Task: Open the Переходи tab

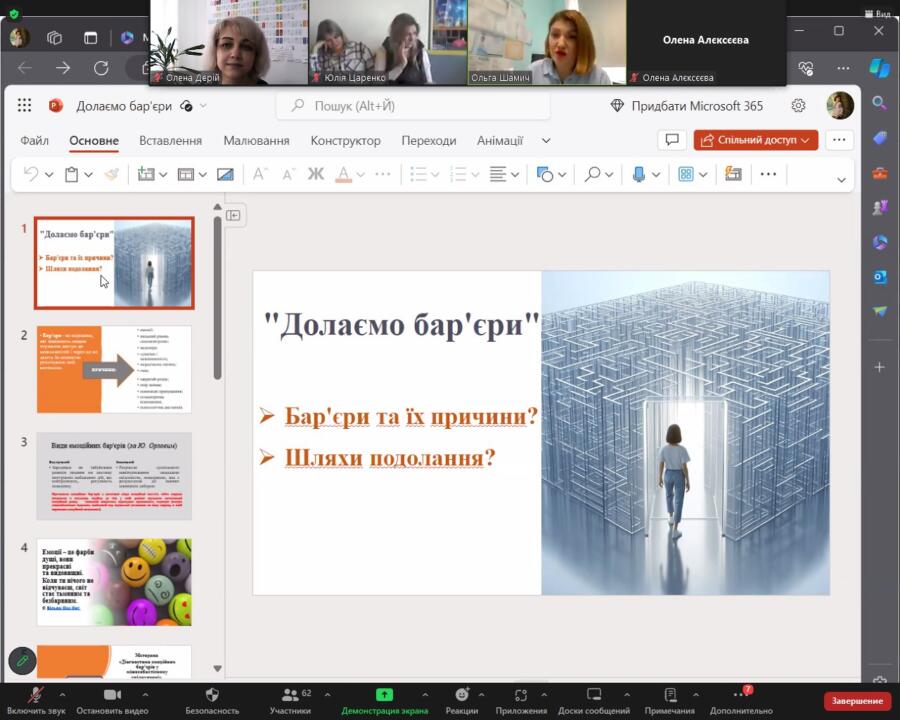Action: 429,141
